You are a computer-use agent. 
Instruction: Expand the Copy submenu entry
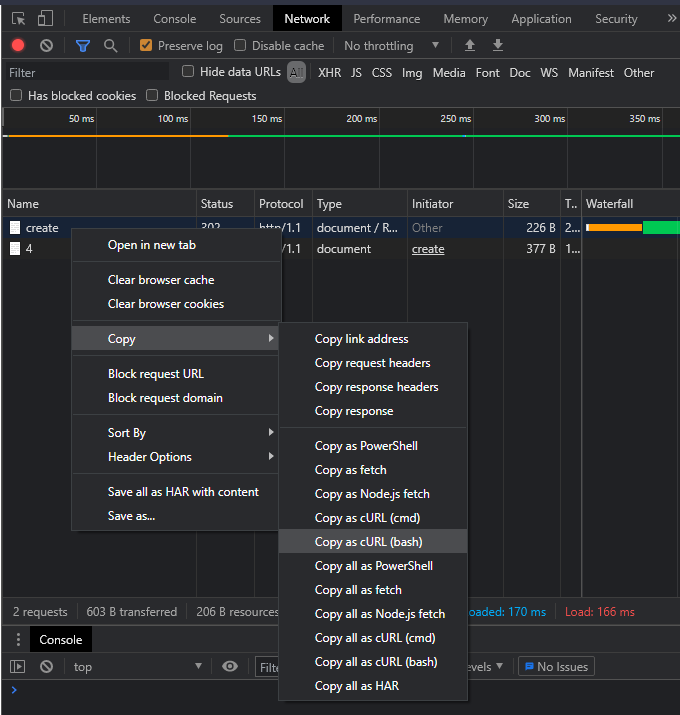point(175,338)
